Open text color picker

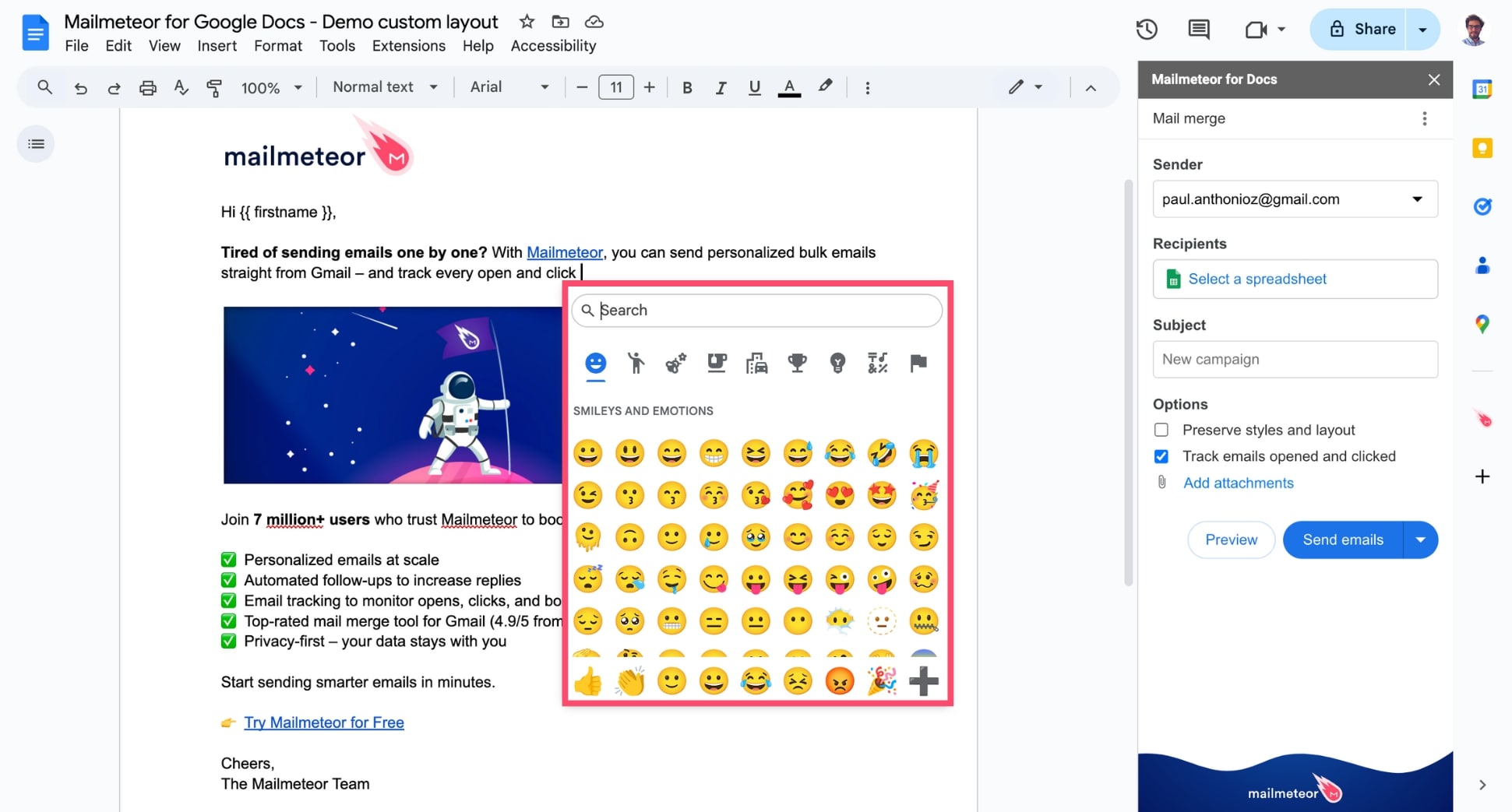pyautogui.click(x=789, y=88)
